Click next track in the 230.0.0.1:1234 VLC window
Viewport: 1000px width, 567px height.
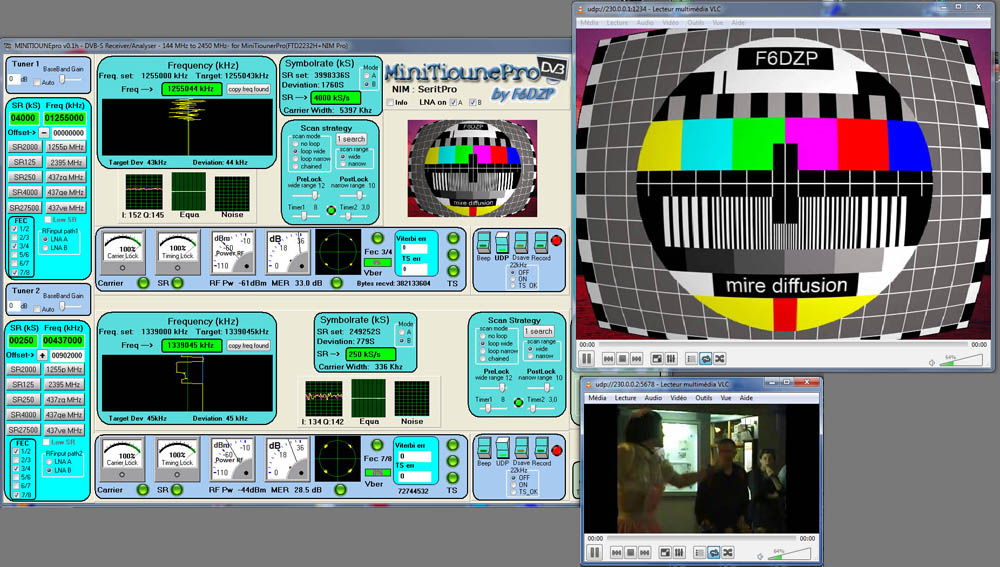coord(636,359)
